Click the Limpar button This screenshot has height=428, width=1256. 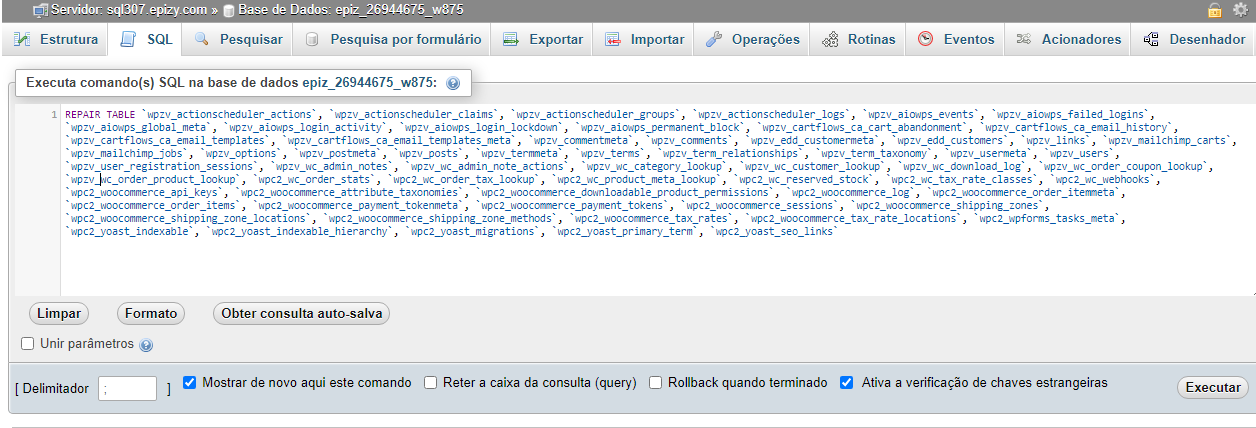point(58,313)
